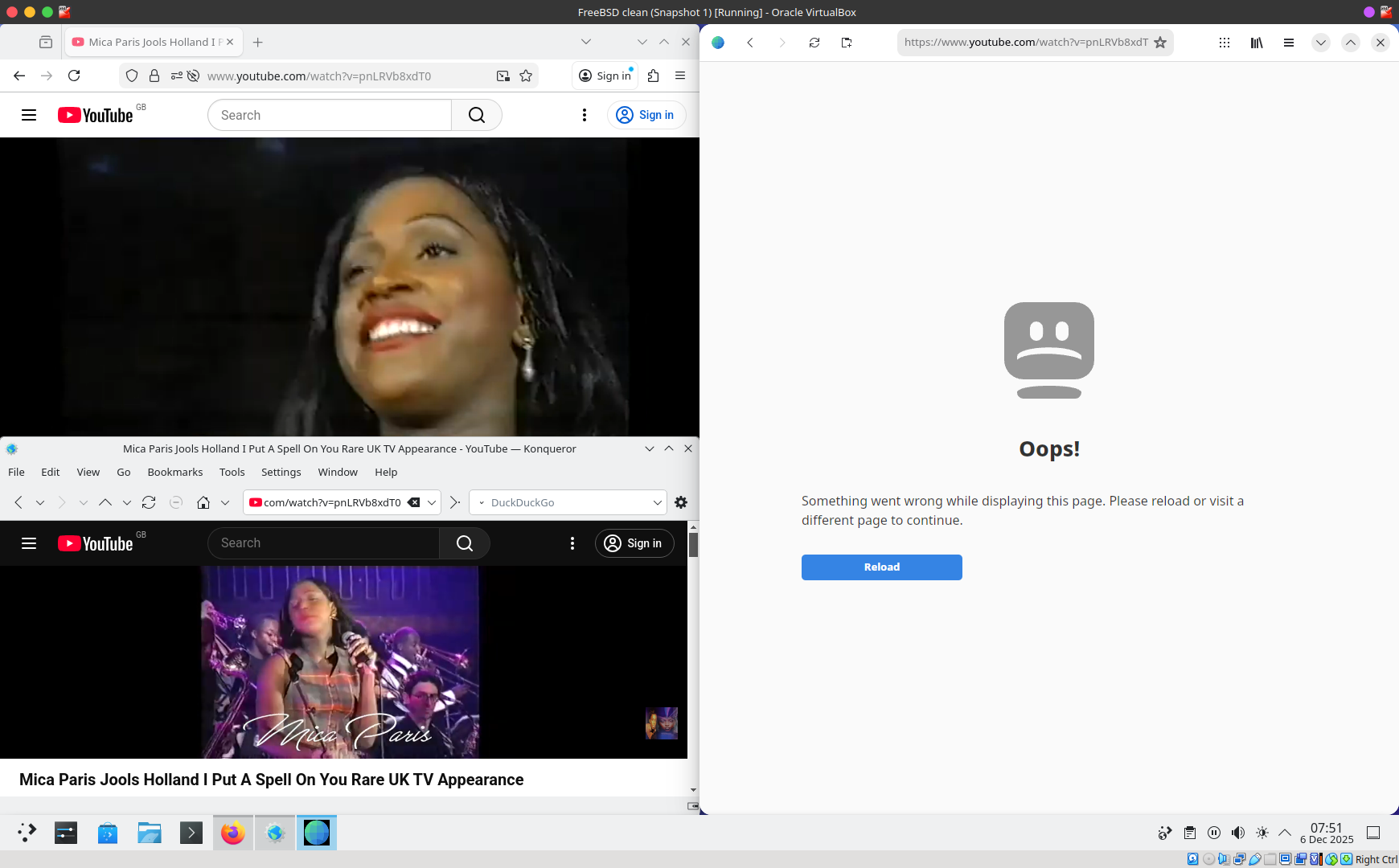Image resolution: width=1399 pixels, height=868 pixels.
Task: Expand the DuckDuckGo search engine dropdown
Action: point(657,502)
